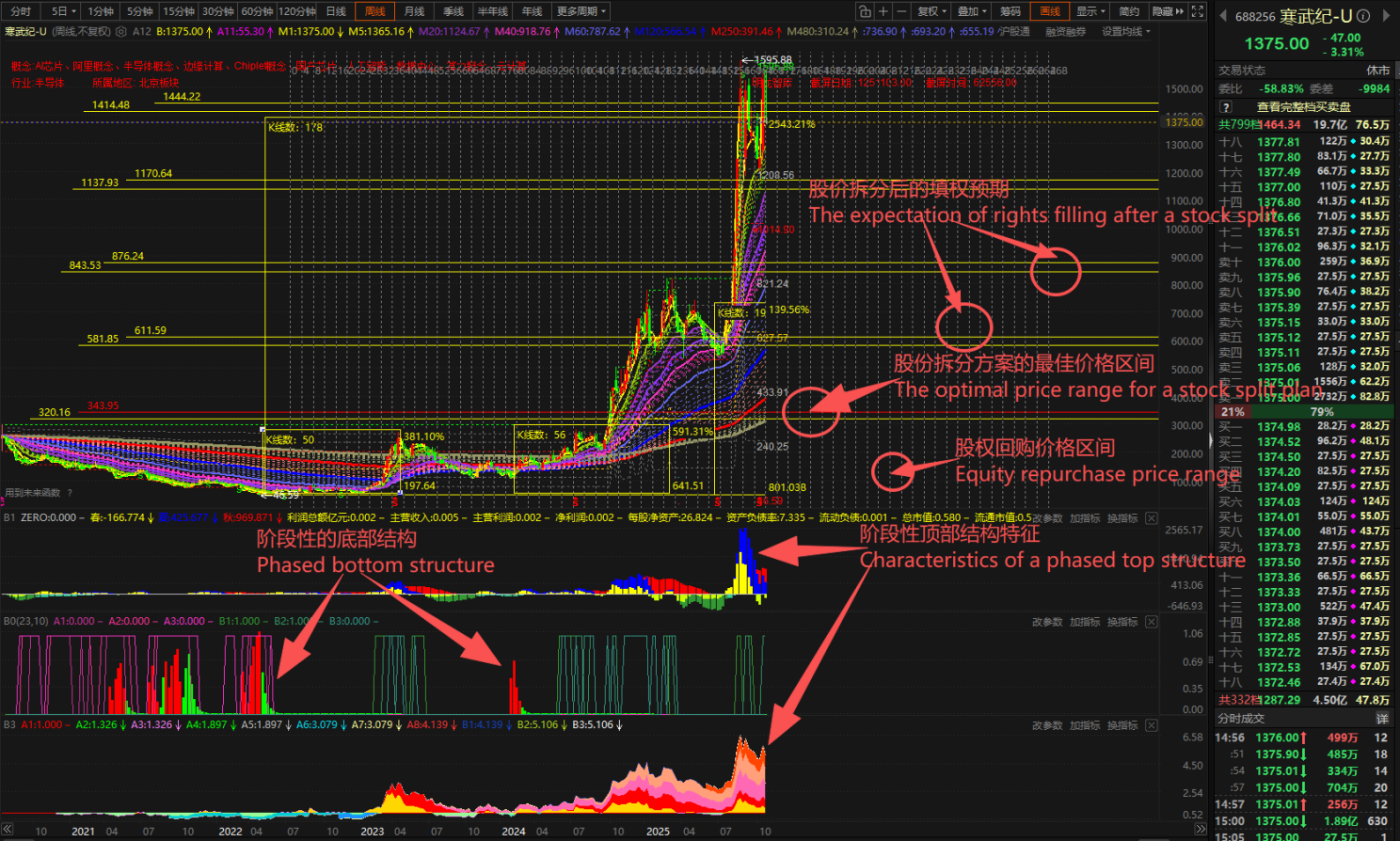Click 加指标 in B3 panel
Screen dimensions: 1400x841
tap(1085, 725)
